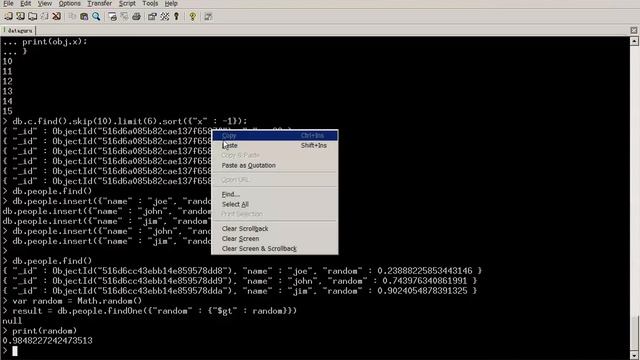Click the output number 15

point(7,111)
